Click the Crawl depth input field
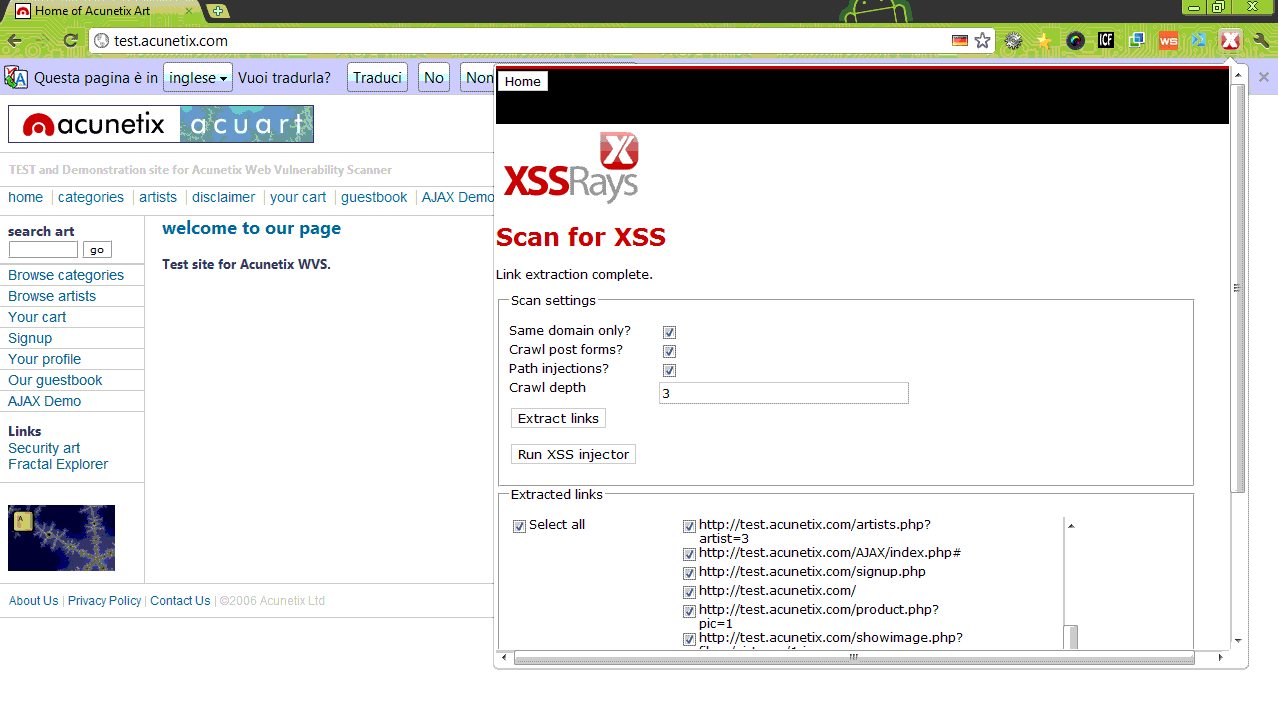The height and width of the screenshot is (707, 1278). pos(784,393)
